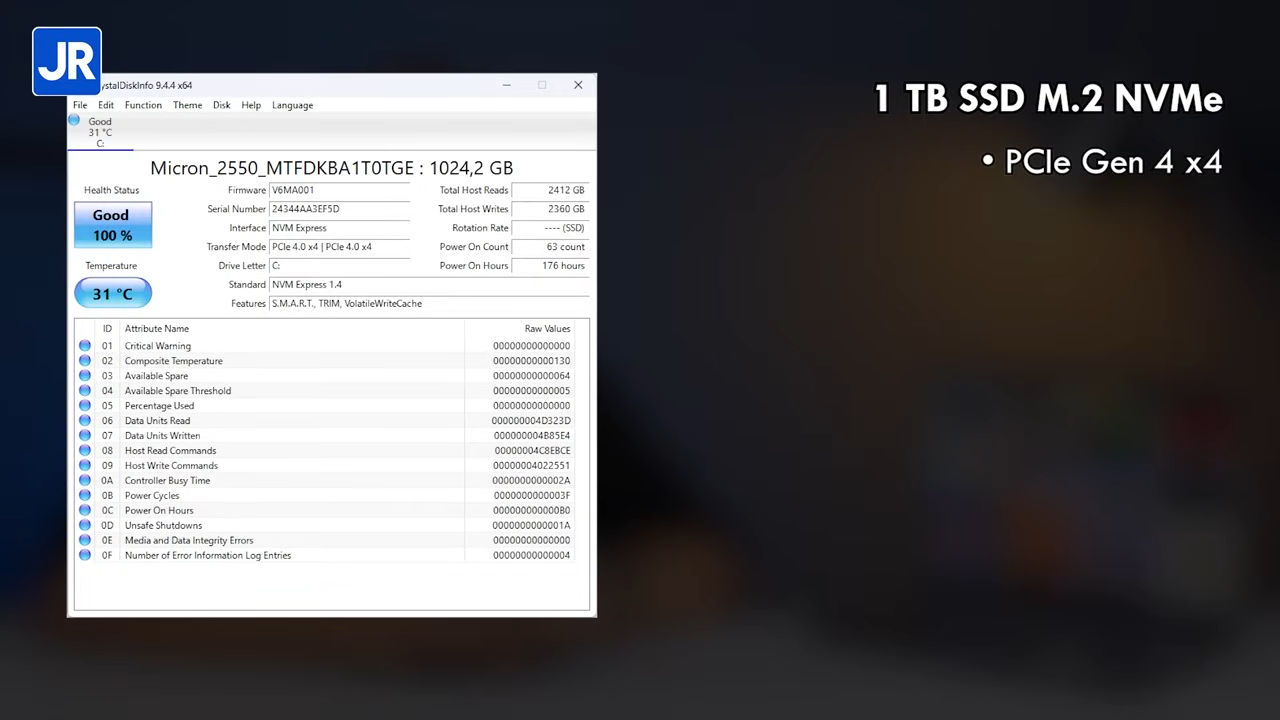Open the Theme menu

coord(187,105)
